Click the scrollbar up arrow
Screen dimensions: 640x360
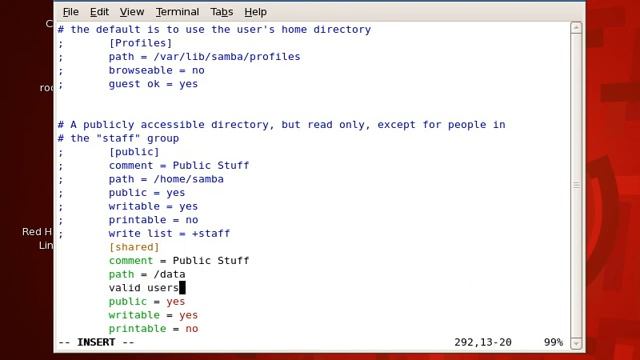tap(576, 28)
